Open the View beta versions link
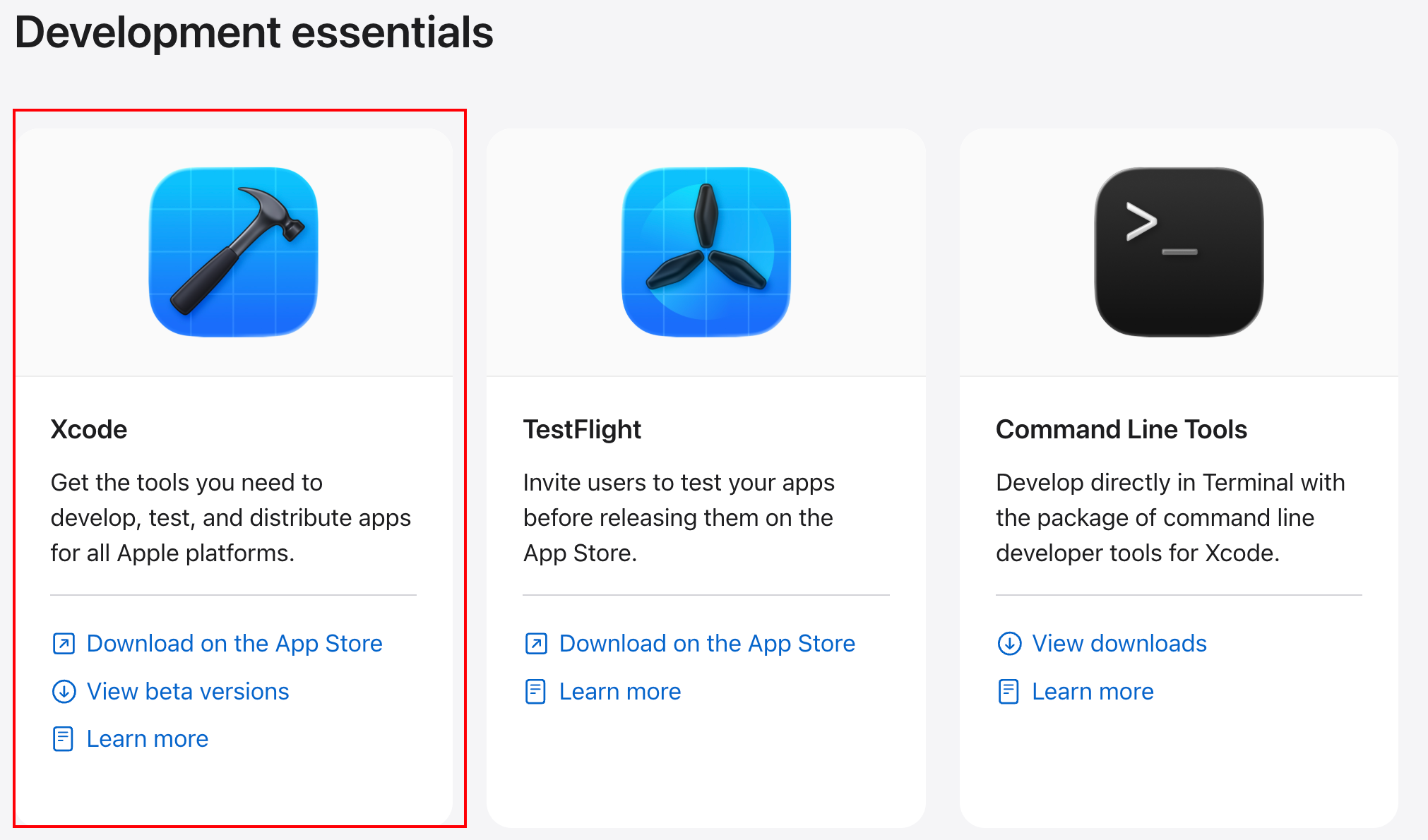This screenshot has width=1428, height=840. [x=188, y=692]
